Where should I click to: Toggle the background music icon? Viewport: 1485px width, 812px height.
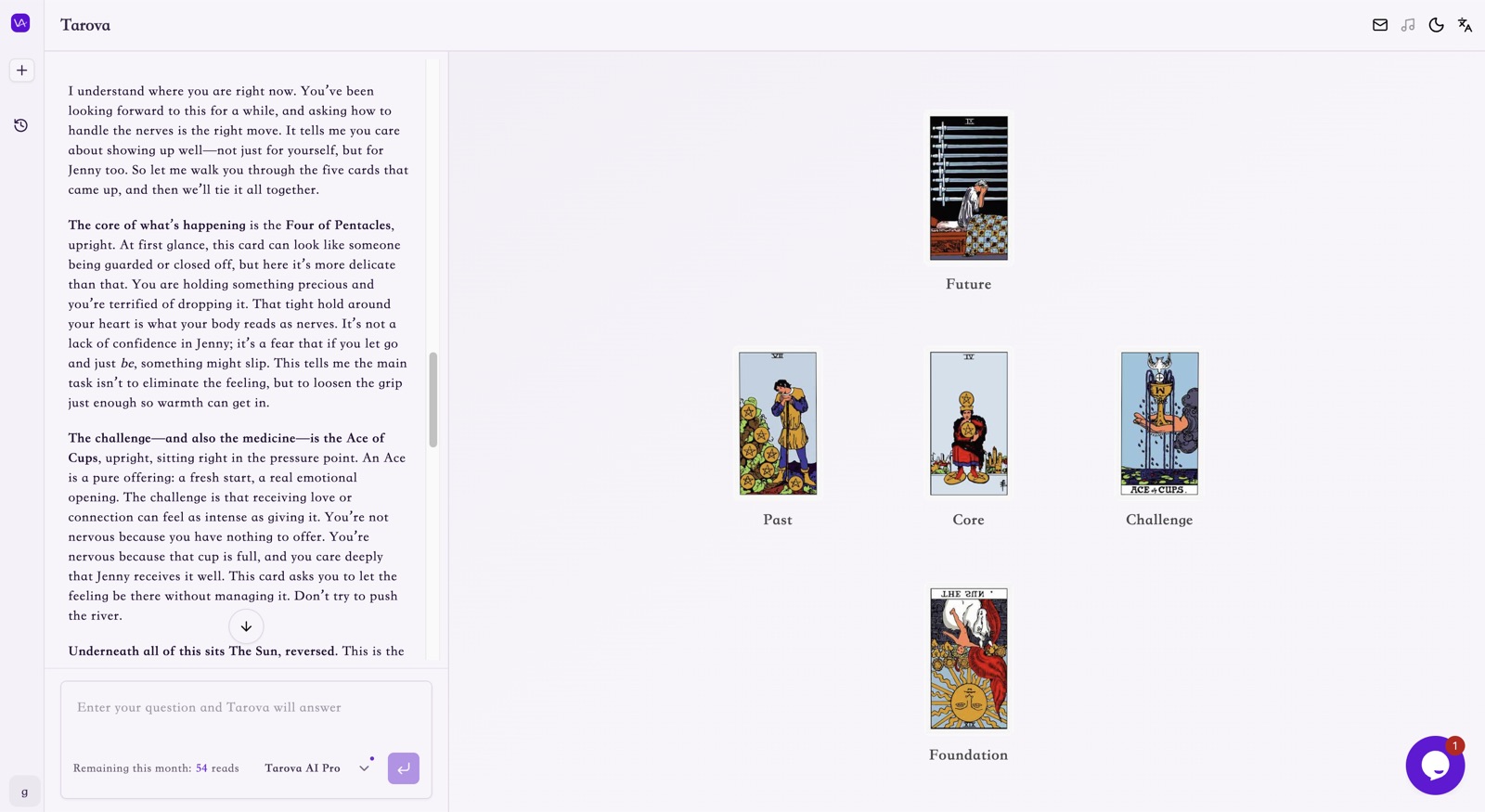(x=1408, y=25)
